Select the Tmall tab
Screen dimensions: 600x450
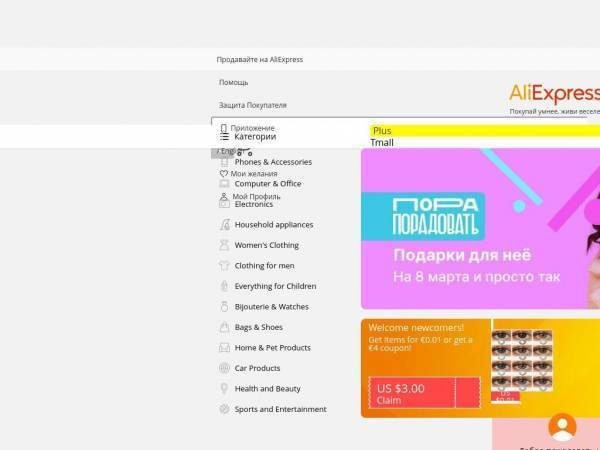click(x=382, y=143)
